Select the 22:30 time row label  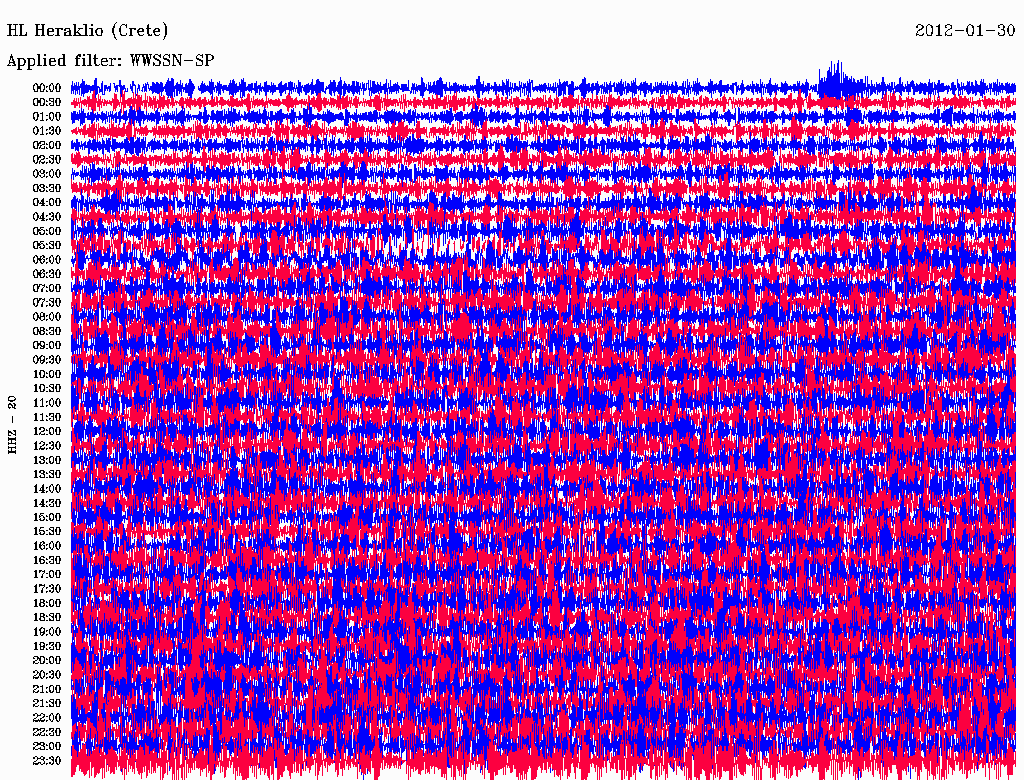click(x=47, y=732)
